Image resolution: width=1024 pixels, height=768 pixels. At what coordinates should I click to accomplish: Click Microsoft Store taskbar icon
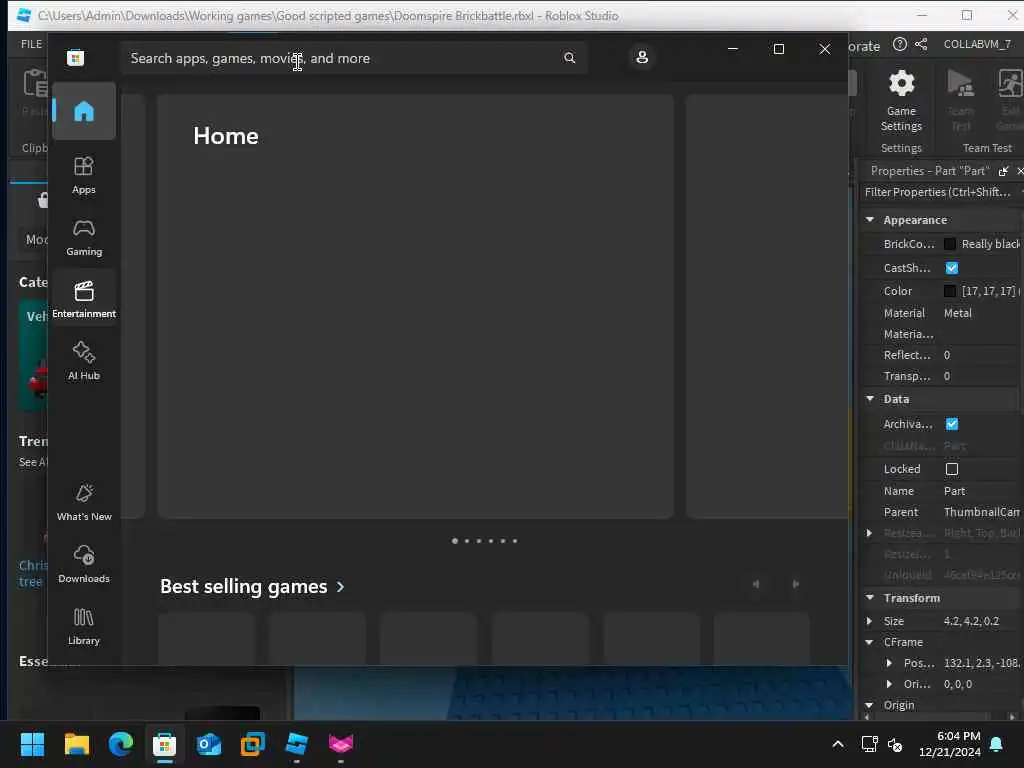click(x=165, y=744)
